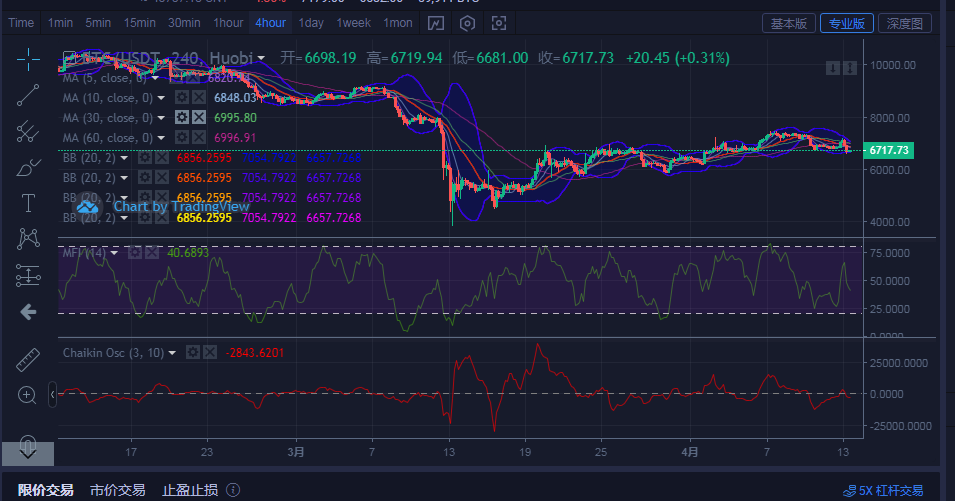This screenshot has width=955, height=501.
Task: Open settings gear for the MFI (14) indicator
Action: coord(135,253)
